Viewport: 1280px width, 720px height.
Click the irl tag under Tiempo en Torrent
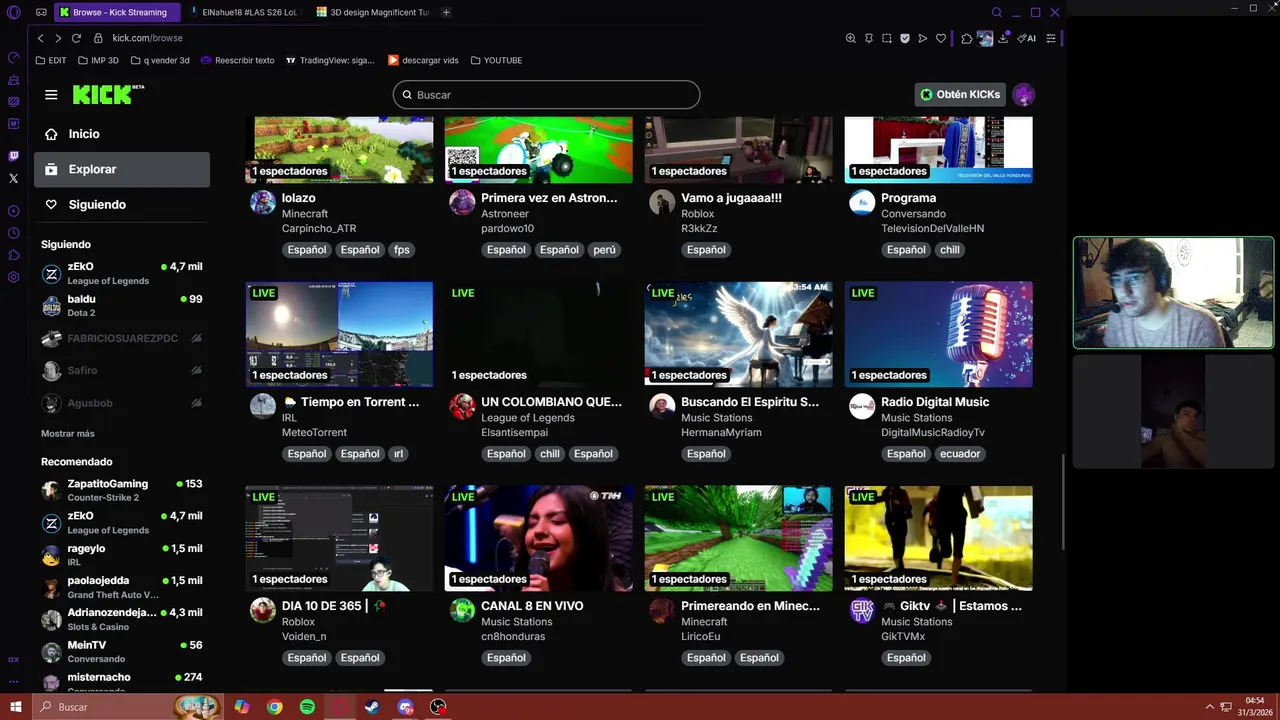click(398, 454)
